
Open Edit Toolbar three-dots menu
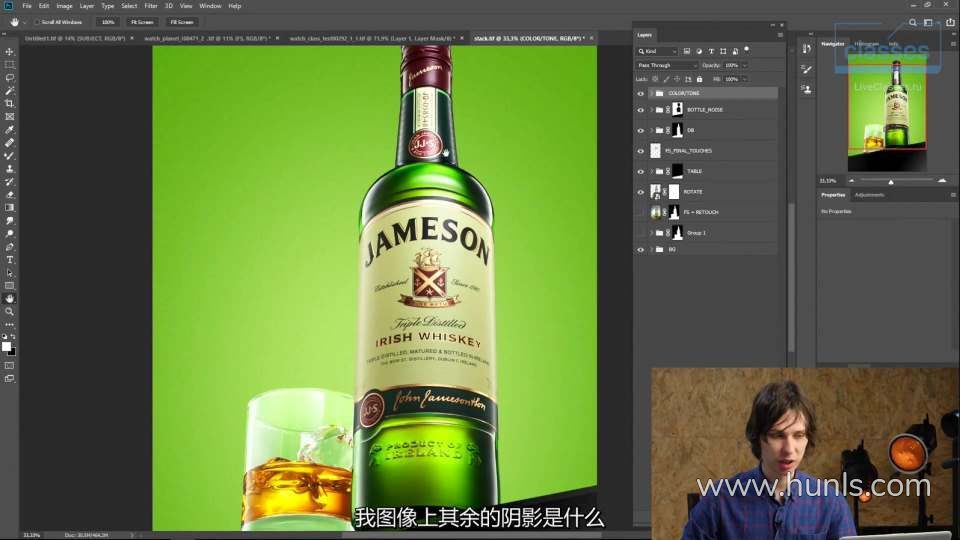tap(9, 324)
